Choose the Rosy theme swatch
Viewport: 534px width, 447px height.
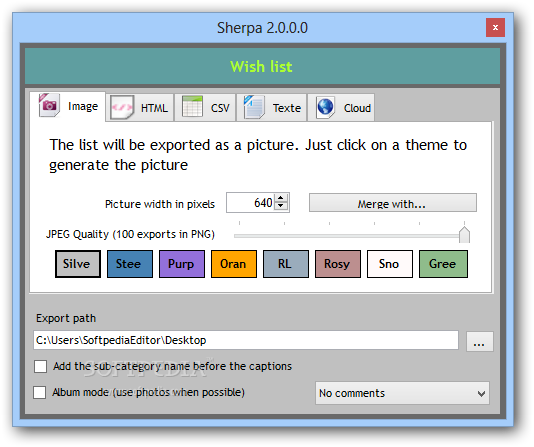tap(338, 264)
